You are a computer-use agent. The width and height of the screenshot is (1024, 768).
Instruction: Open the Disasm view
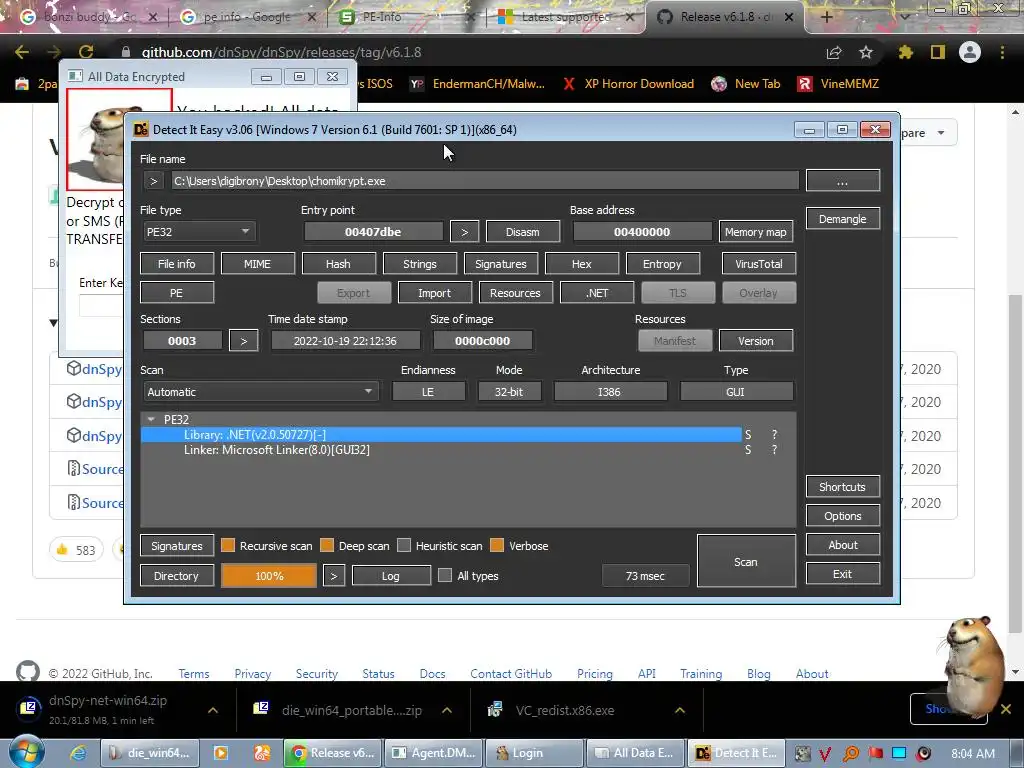[x=522, y=232]
